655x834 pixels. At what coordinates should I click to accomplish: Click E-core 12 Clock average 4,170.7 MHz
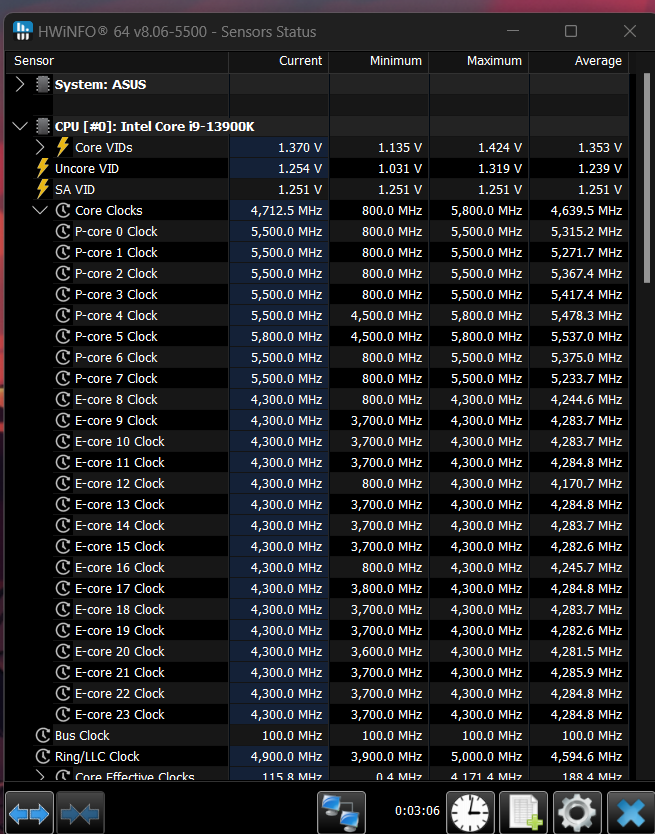[586, 483]
